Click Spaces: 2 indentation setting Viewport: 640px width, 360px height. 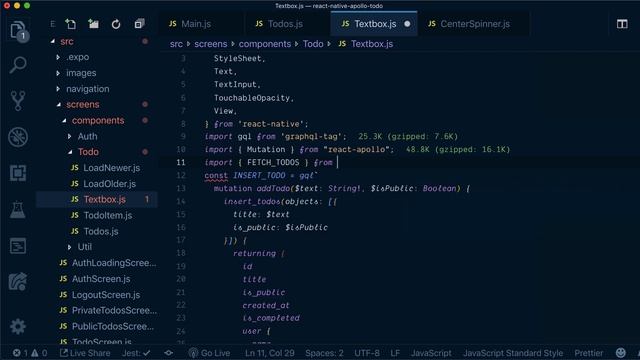324,353
